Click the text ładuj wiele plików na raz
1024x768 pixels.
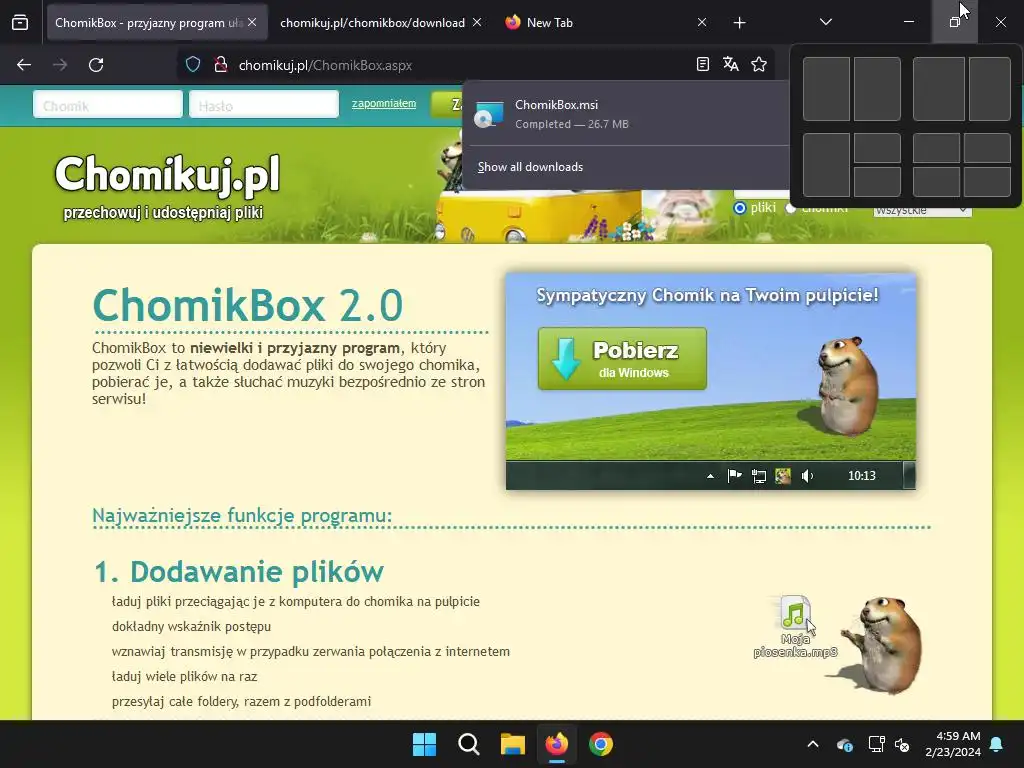tap(185, 677)
